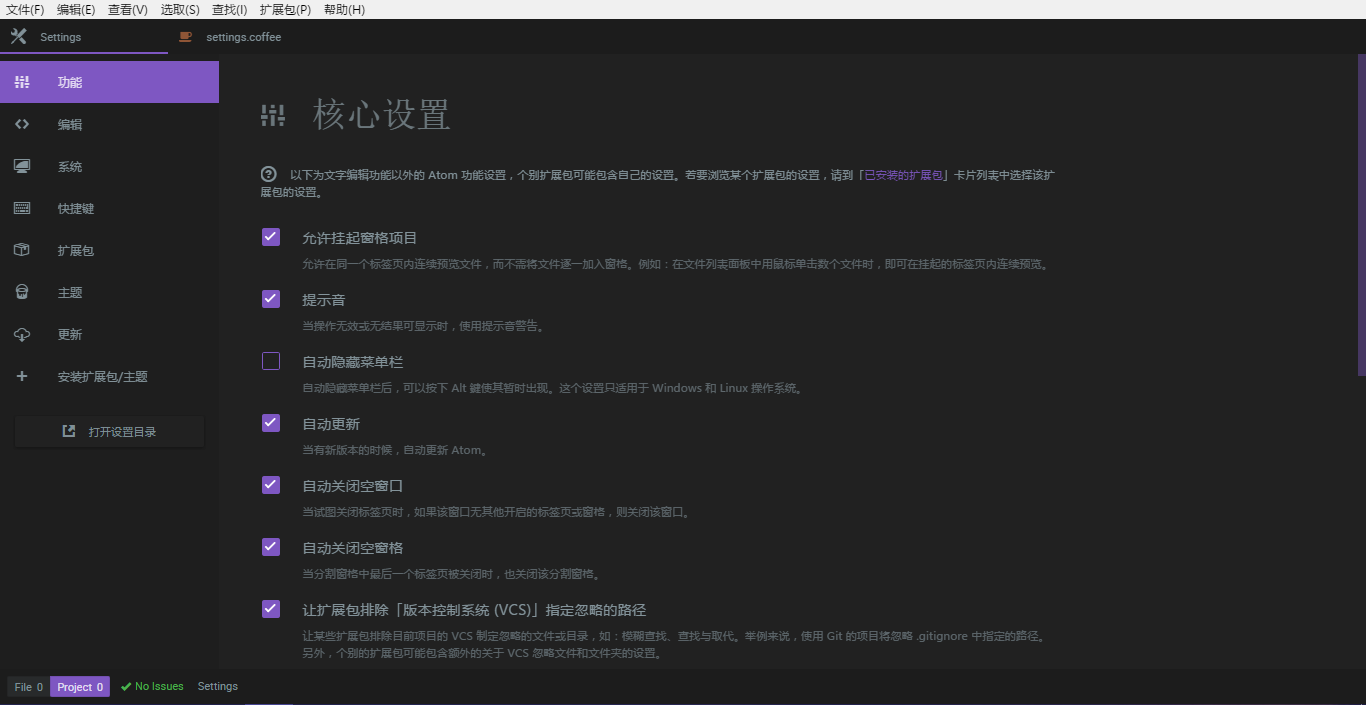Click the link-external icon in 打开设置目录 button

69,431
